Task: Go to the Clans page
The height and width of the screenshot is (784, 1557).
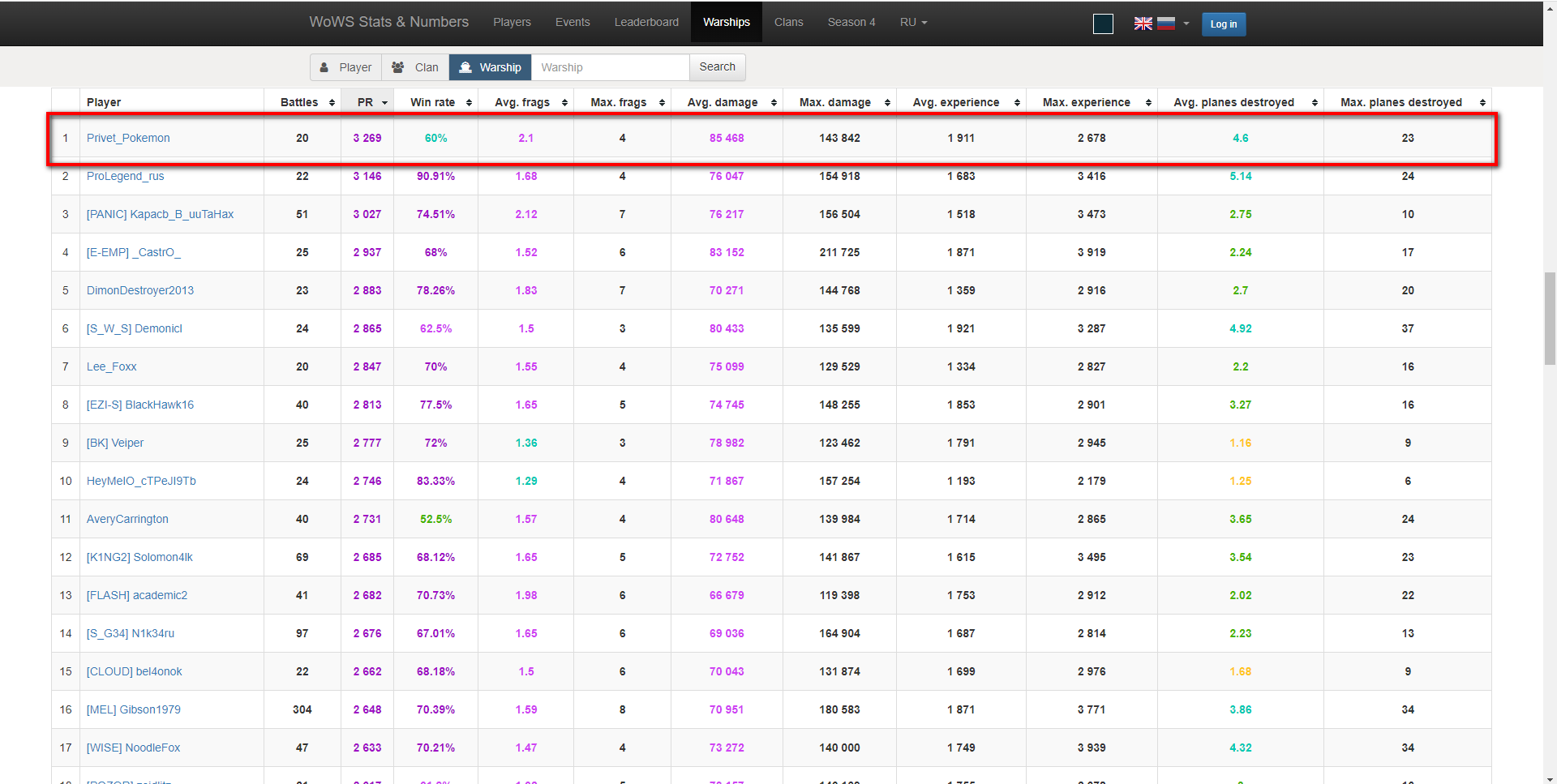Action: [788, 22]
